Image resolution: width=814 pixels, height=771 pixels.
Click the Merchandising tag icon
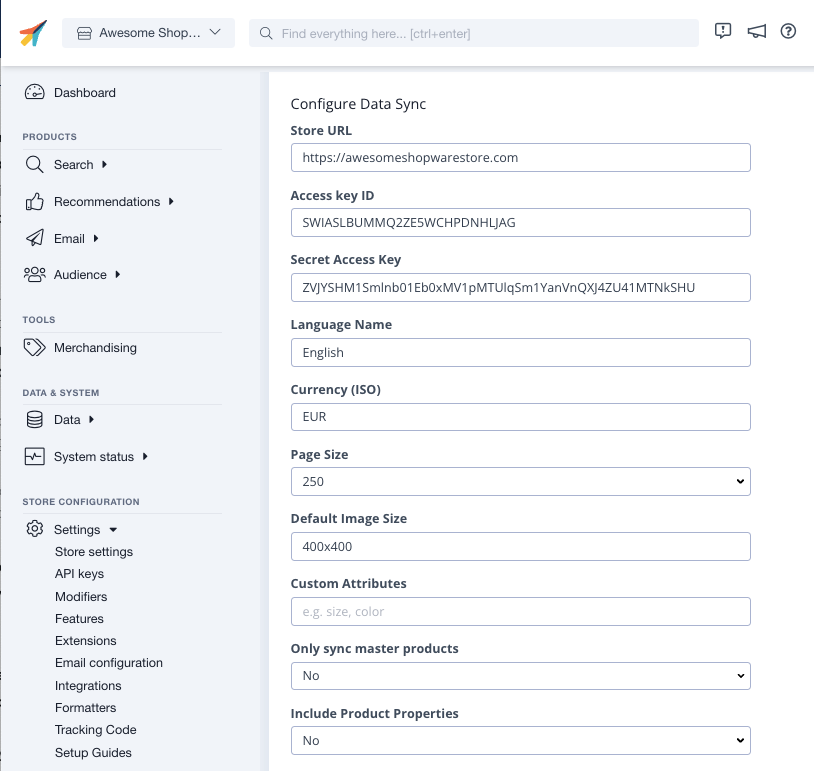(x=35, y=348)
